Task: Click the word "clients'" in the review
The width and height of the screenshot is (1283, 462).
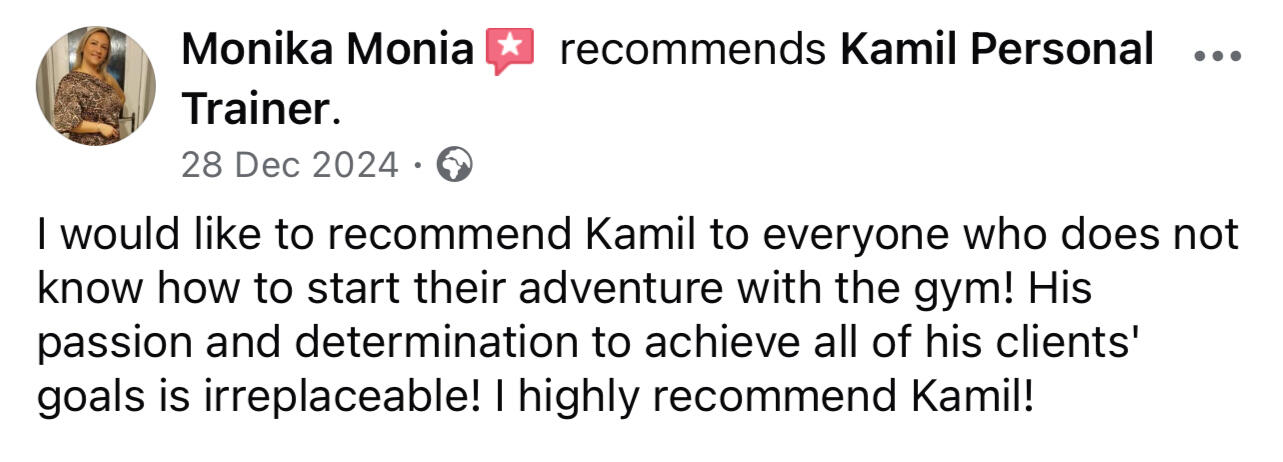Action: click(1074, 345)
